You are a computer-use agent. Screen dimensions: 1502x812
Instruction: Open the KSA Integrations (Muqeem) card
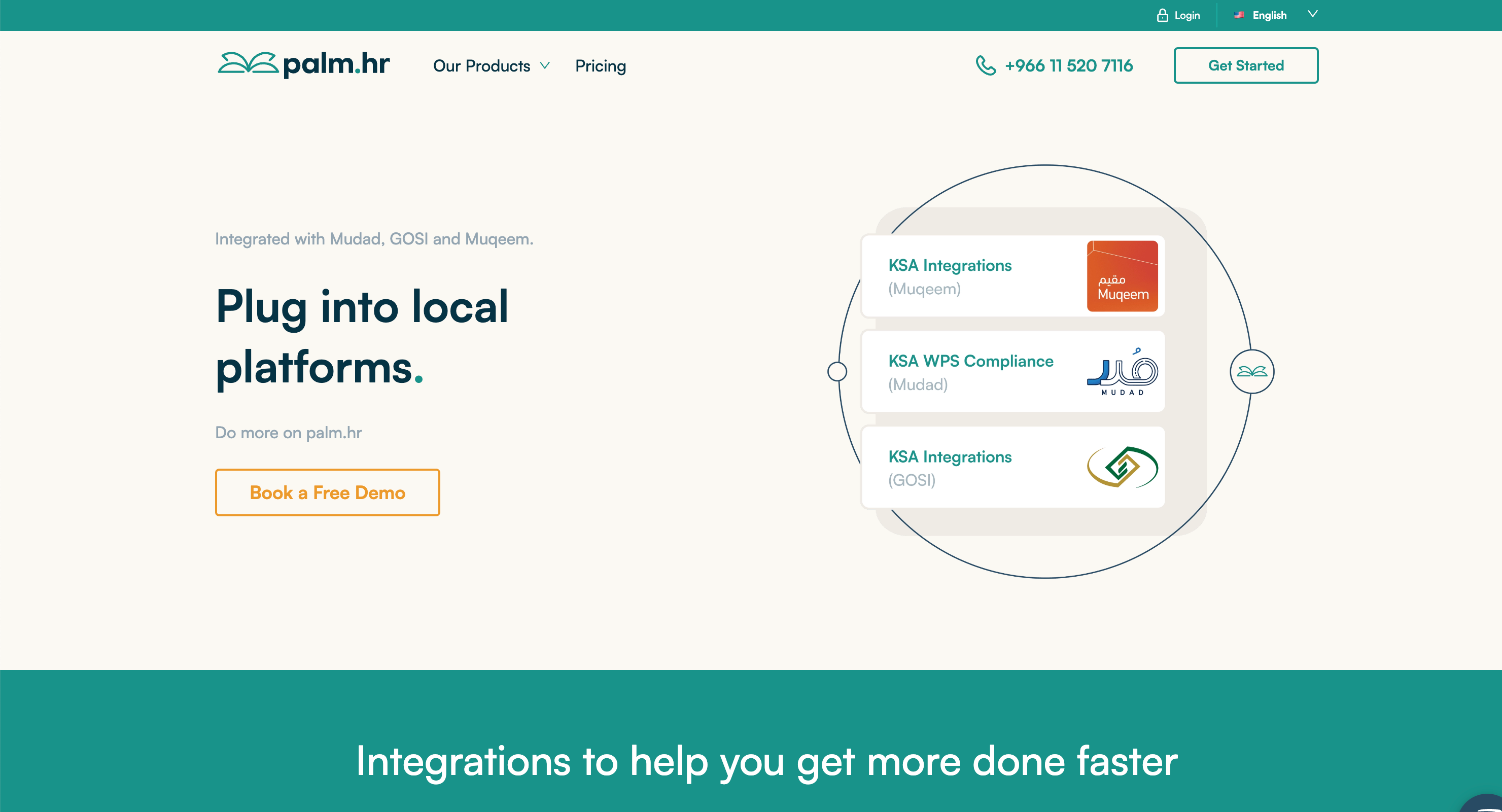[1013, 276]
